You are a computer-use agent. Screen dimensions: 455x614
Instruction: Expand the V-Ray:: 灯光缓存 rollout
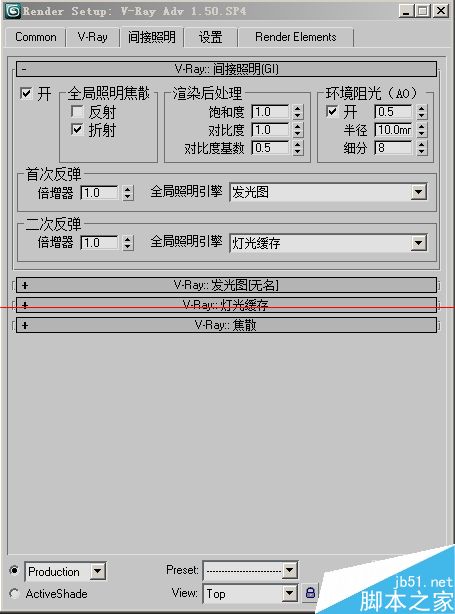click(226, 305)
